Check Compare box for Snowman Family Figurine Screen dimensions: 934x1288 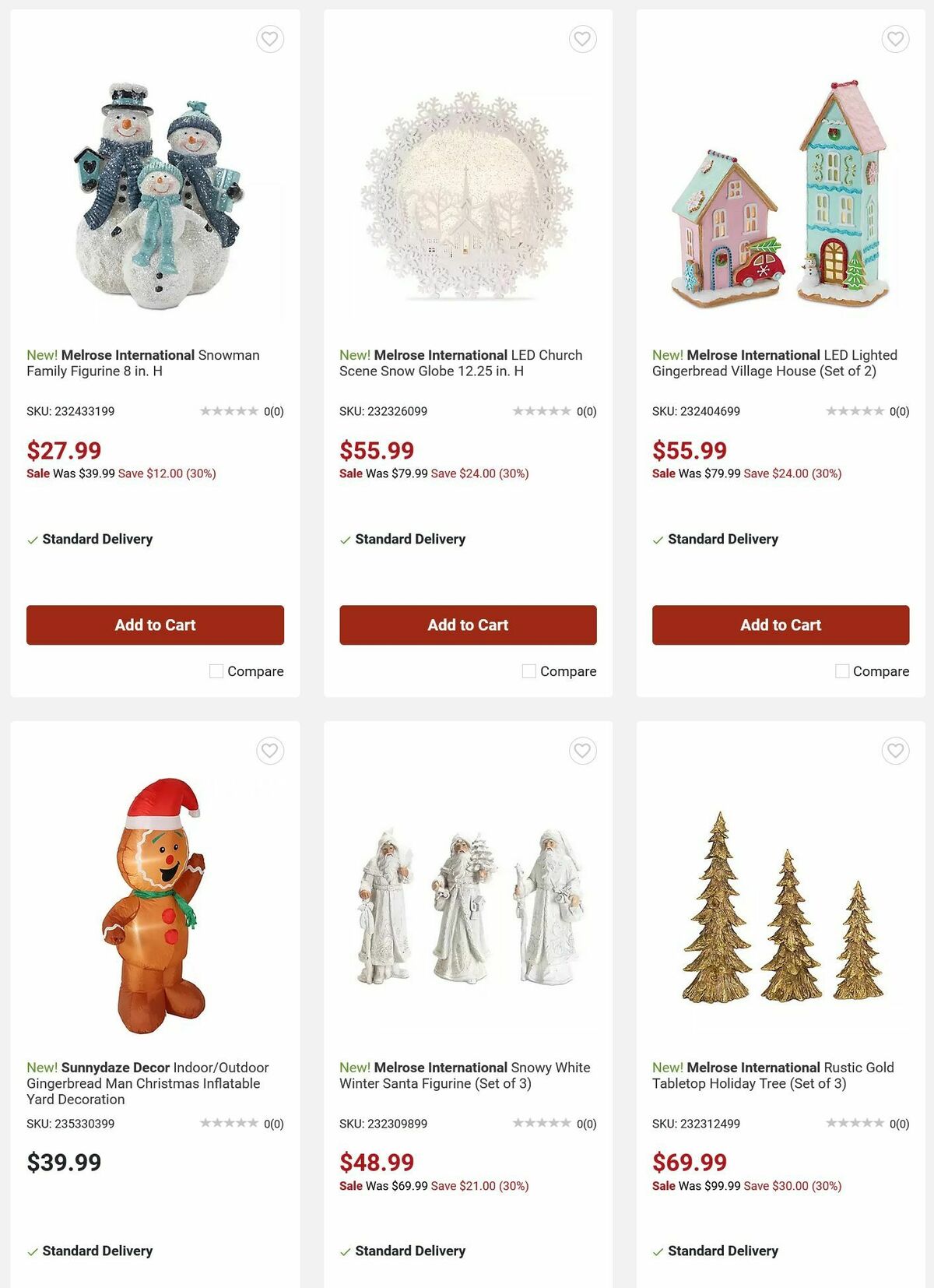(x=216, y=671)
